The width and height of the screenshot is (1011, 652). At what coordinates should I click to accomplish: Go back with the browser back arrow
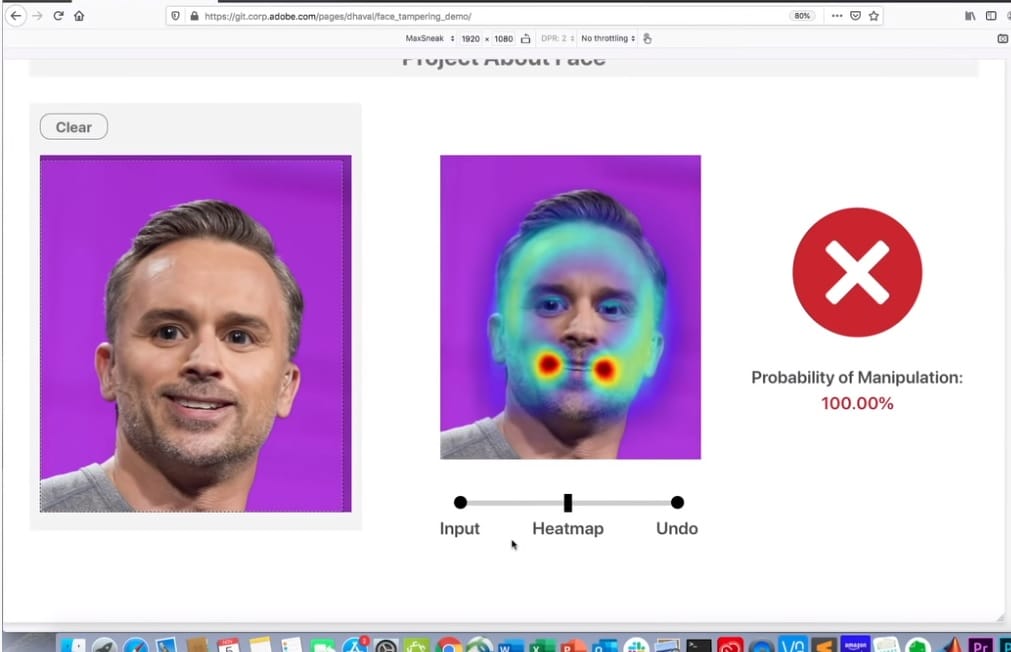(x=15, y=15)
